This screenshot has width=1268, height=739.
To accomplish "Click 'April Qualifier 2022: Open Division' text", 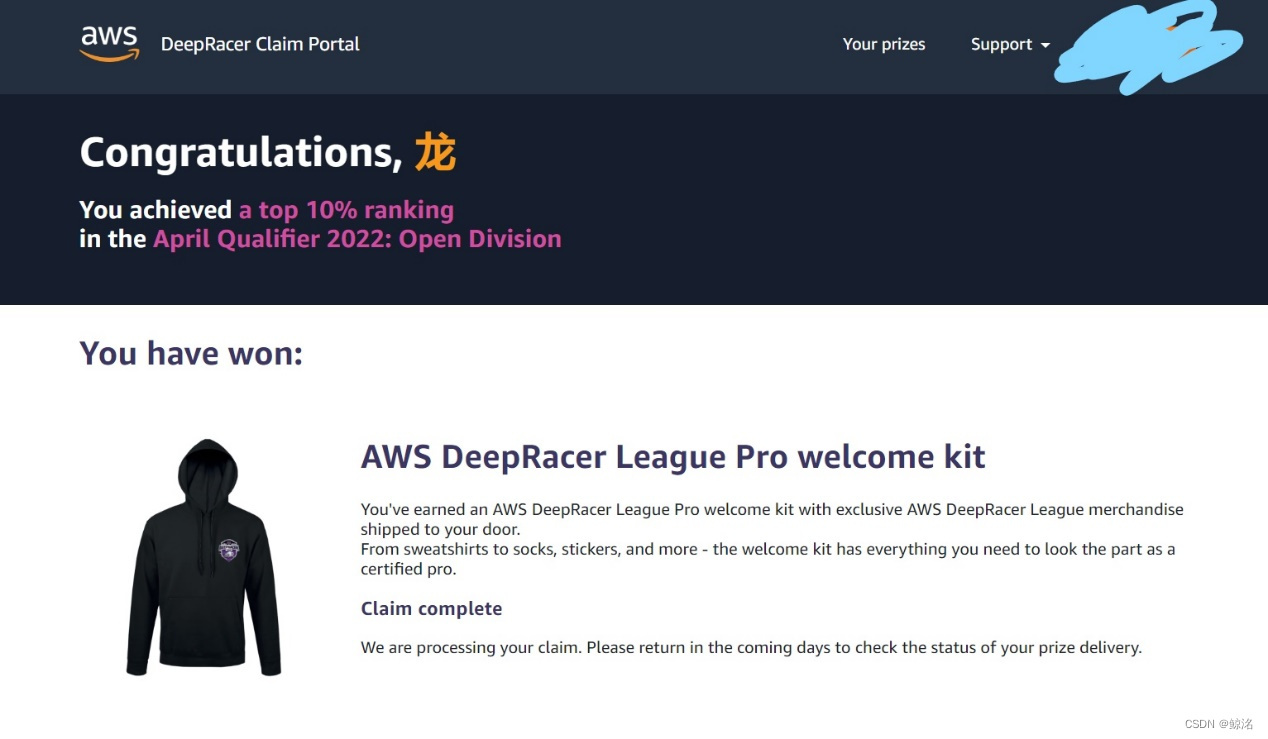I will click(x=357, y=239).
